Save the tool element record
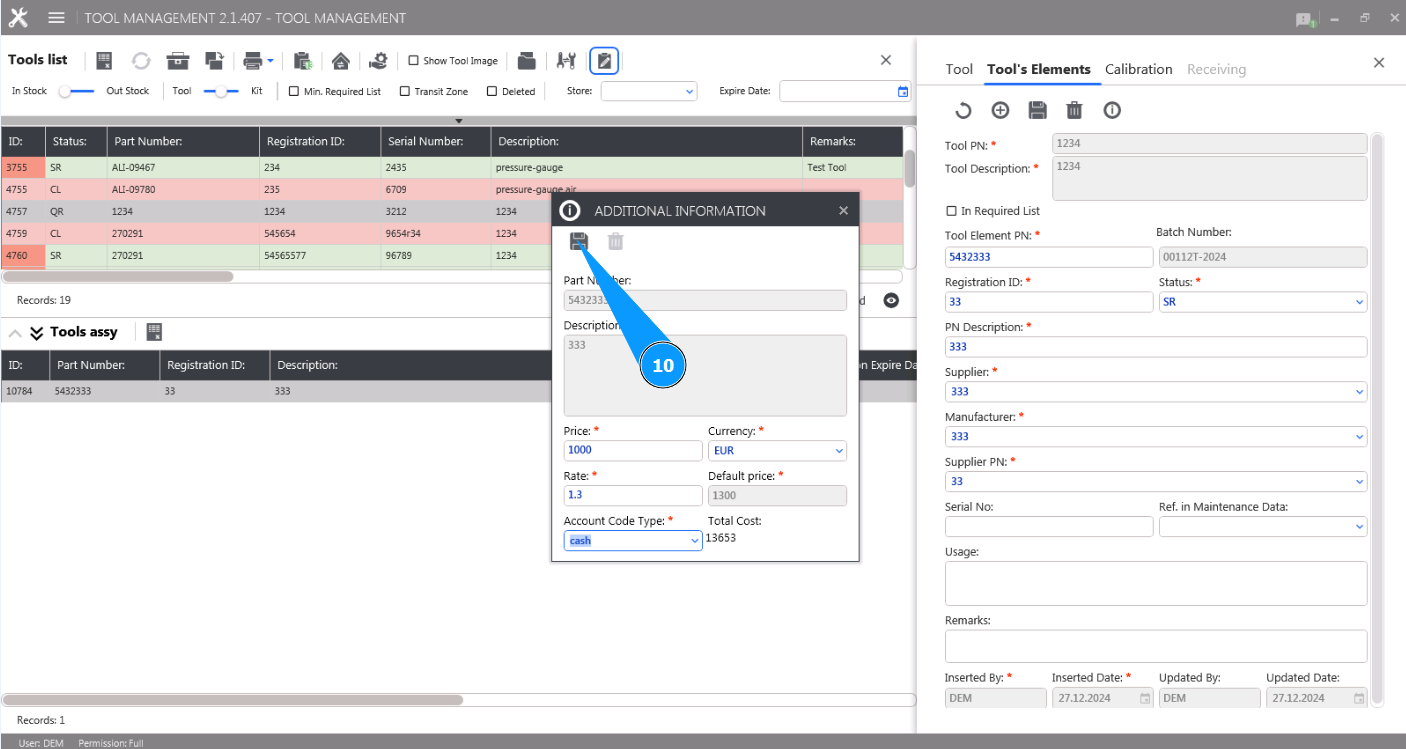The height and width of the screenshot is (749, 1406). (1037, 110)
